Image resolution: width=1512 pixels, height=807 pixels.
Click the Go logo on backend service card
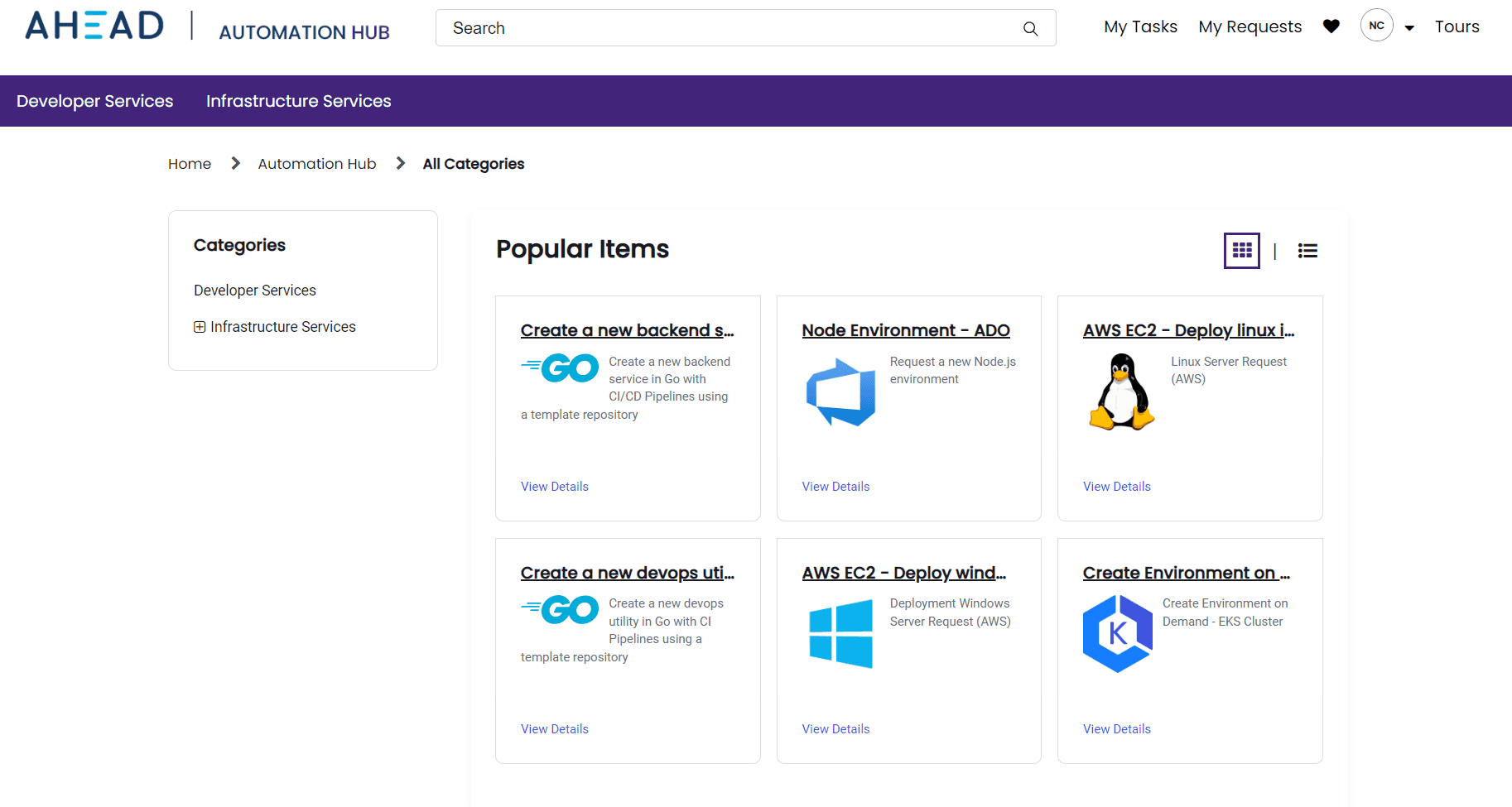pos(560,368)
